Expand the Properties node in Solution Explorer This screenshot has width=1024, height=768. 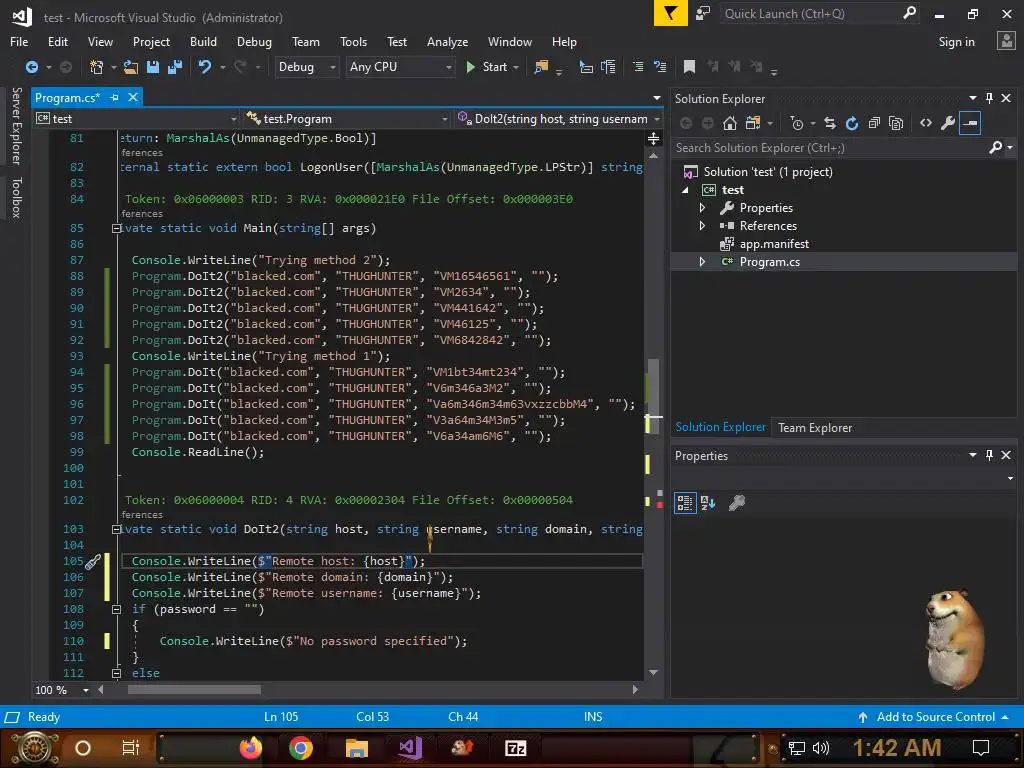[702, 208]
